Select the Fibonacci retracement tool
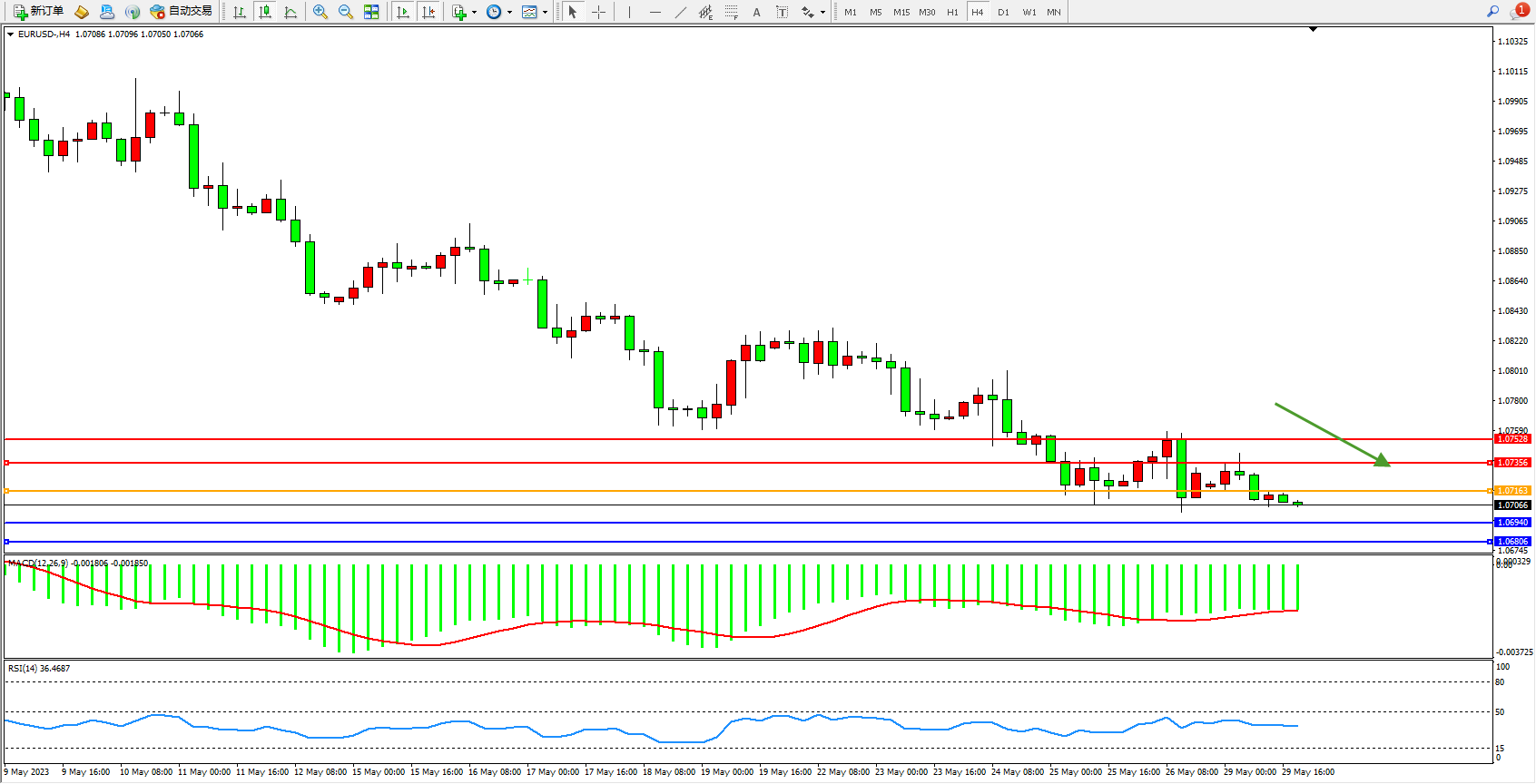 pos(732,12)
